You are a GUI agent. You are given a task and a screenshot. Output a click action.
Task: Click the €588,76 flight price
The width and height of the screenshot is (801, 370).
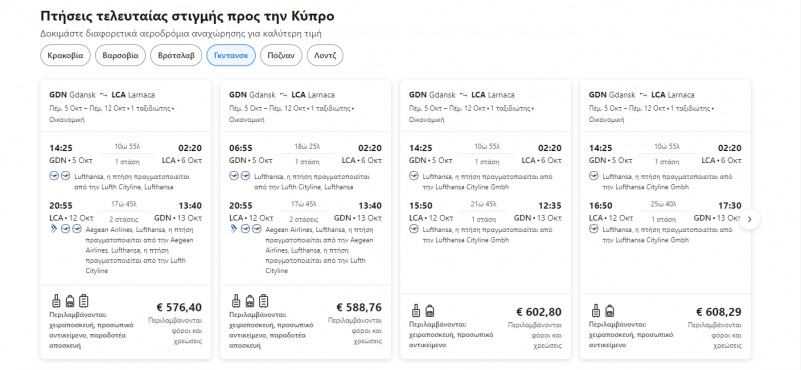[359, 308]
